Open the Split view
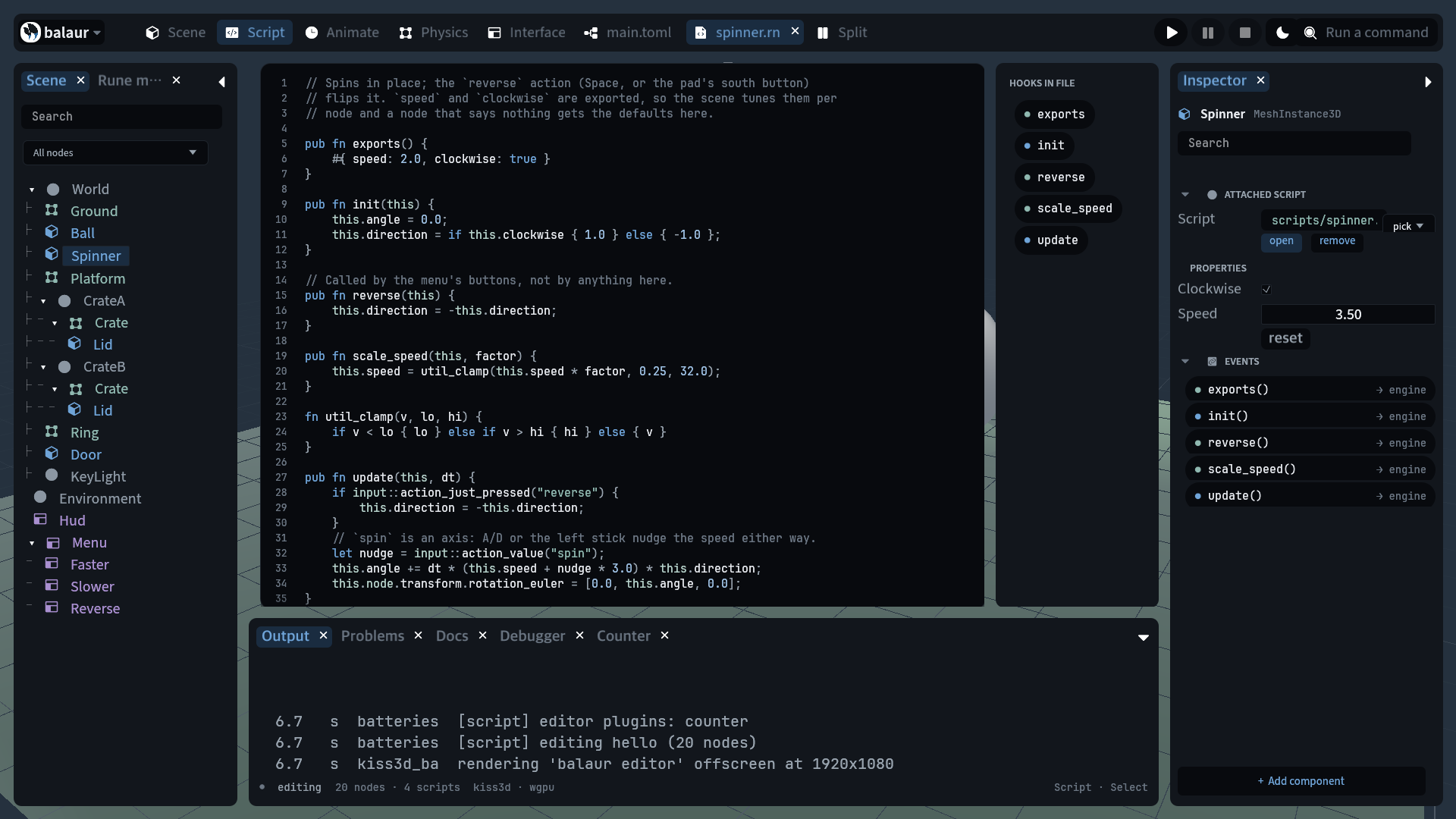 [843, 33]
